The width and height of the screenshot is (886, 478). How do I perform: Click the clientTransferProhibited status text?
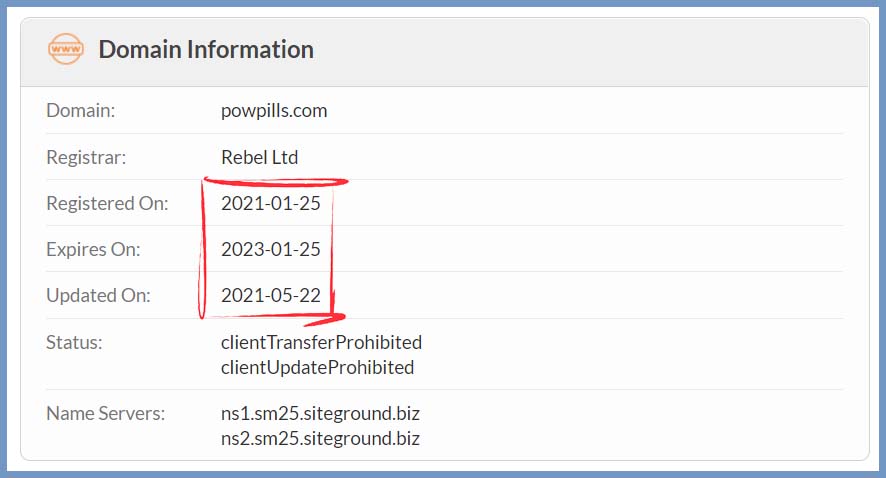(x=322, y=342)
